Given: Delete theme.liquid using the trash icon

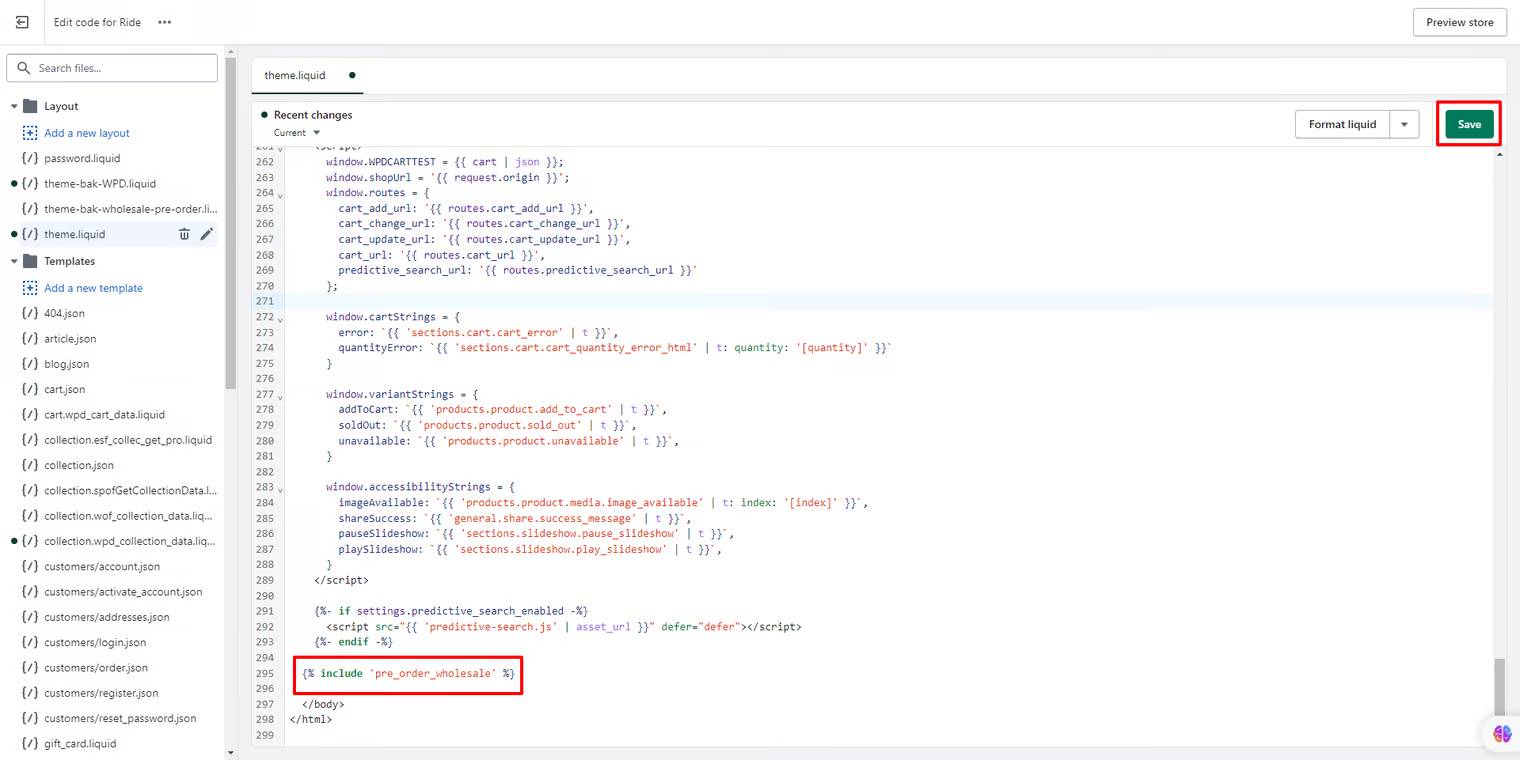Looking at the screenshot, I should [x=184, y=234].
